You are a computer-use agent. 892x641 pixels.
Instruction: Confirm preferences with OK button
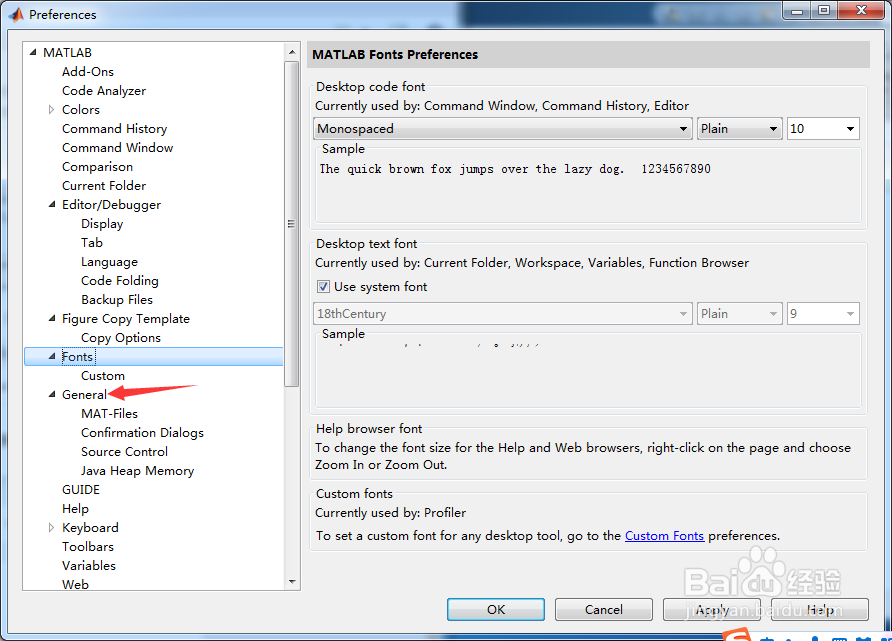coord(495,609)
